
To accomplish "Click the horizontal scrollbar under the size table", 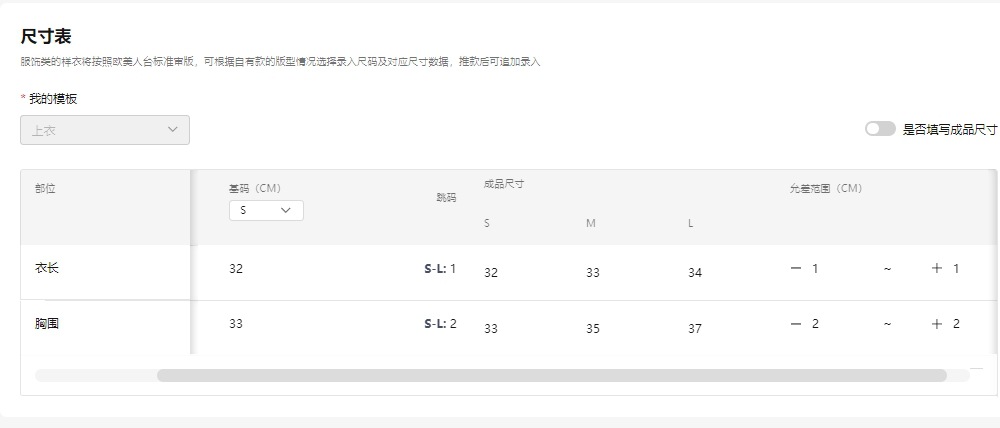I will 550,376.
